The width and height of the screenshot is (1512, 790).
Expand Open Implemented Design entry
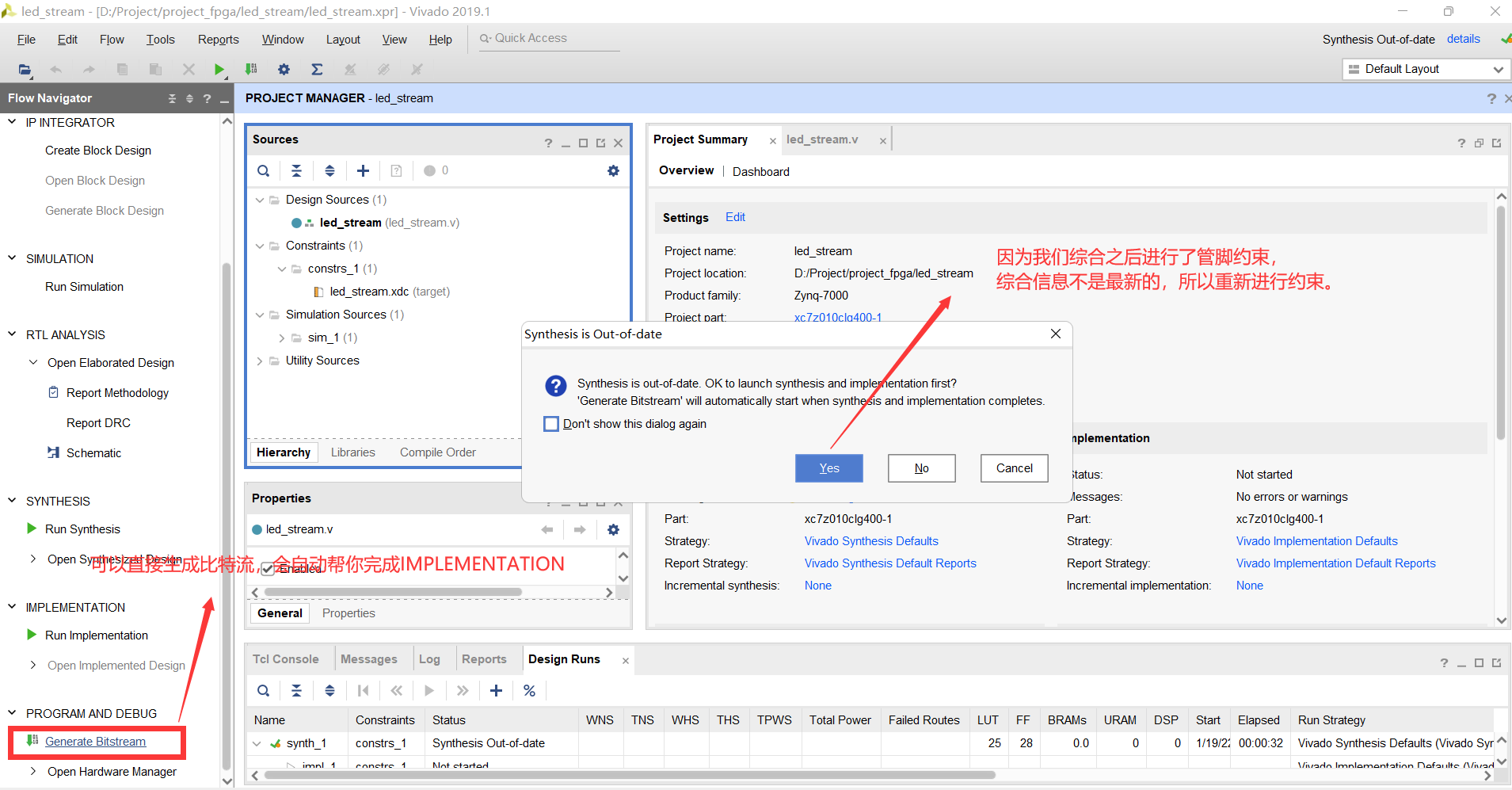pos(33,665)
